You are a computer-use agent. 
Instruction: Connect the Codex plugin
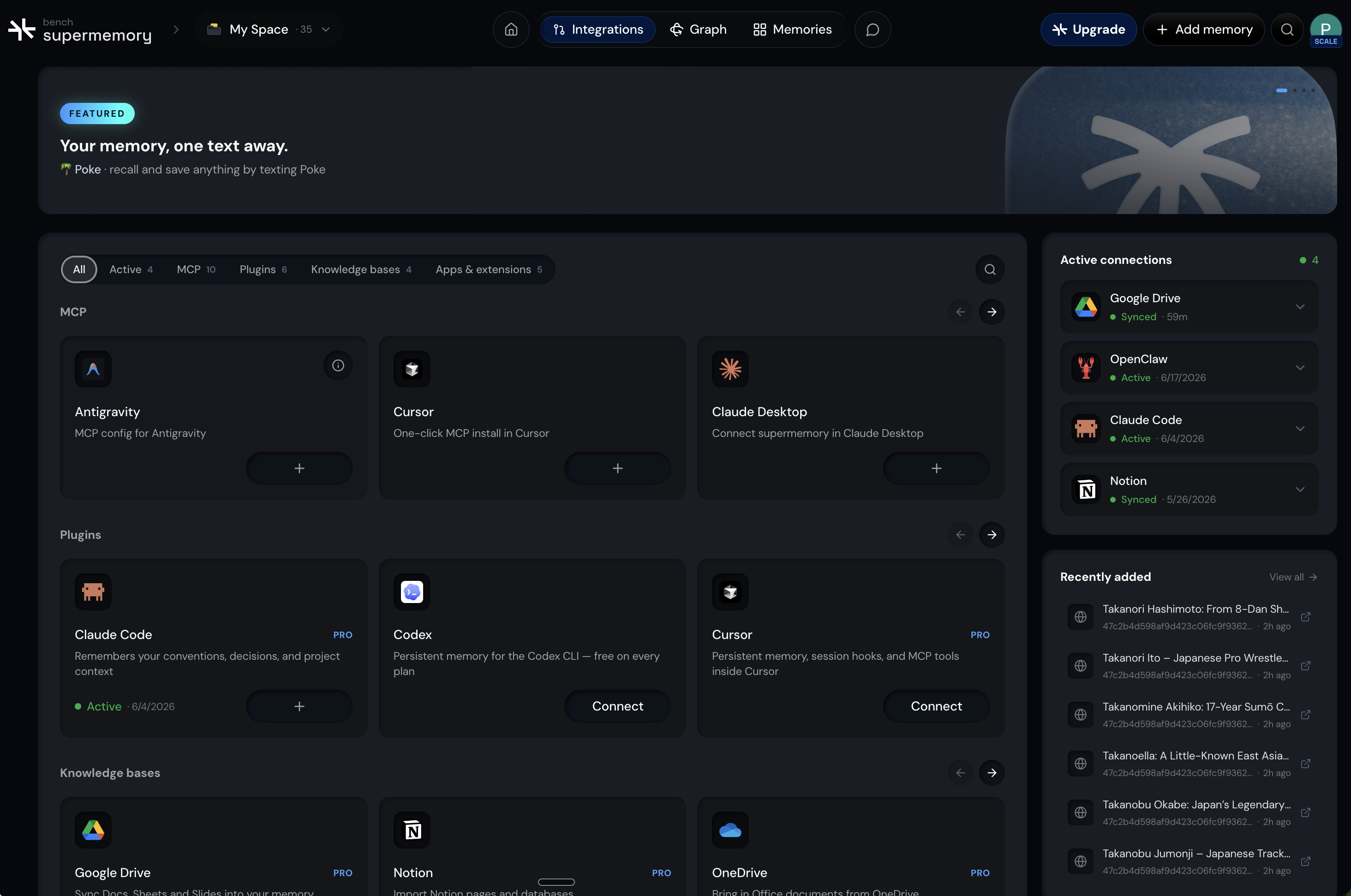point(617,706)
